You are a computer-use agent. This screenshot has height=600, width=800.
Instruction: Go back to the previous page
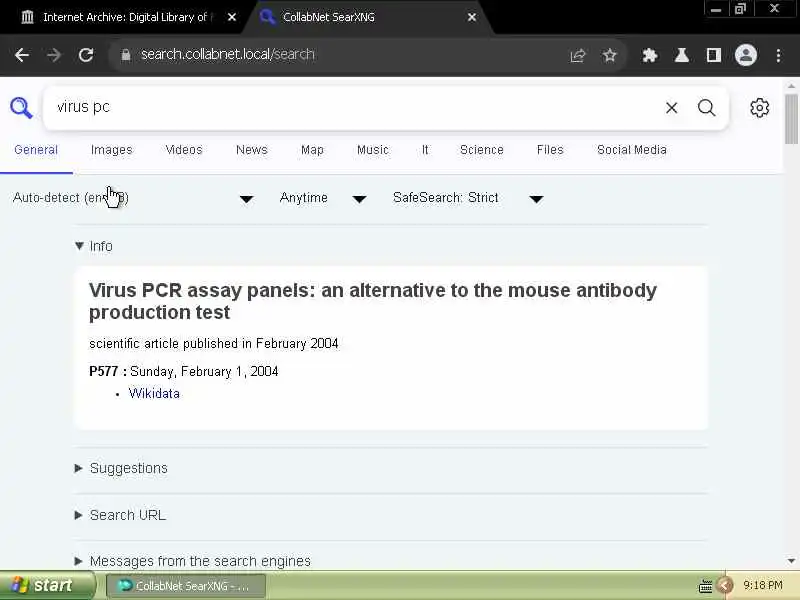point(22,55)
